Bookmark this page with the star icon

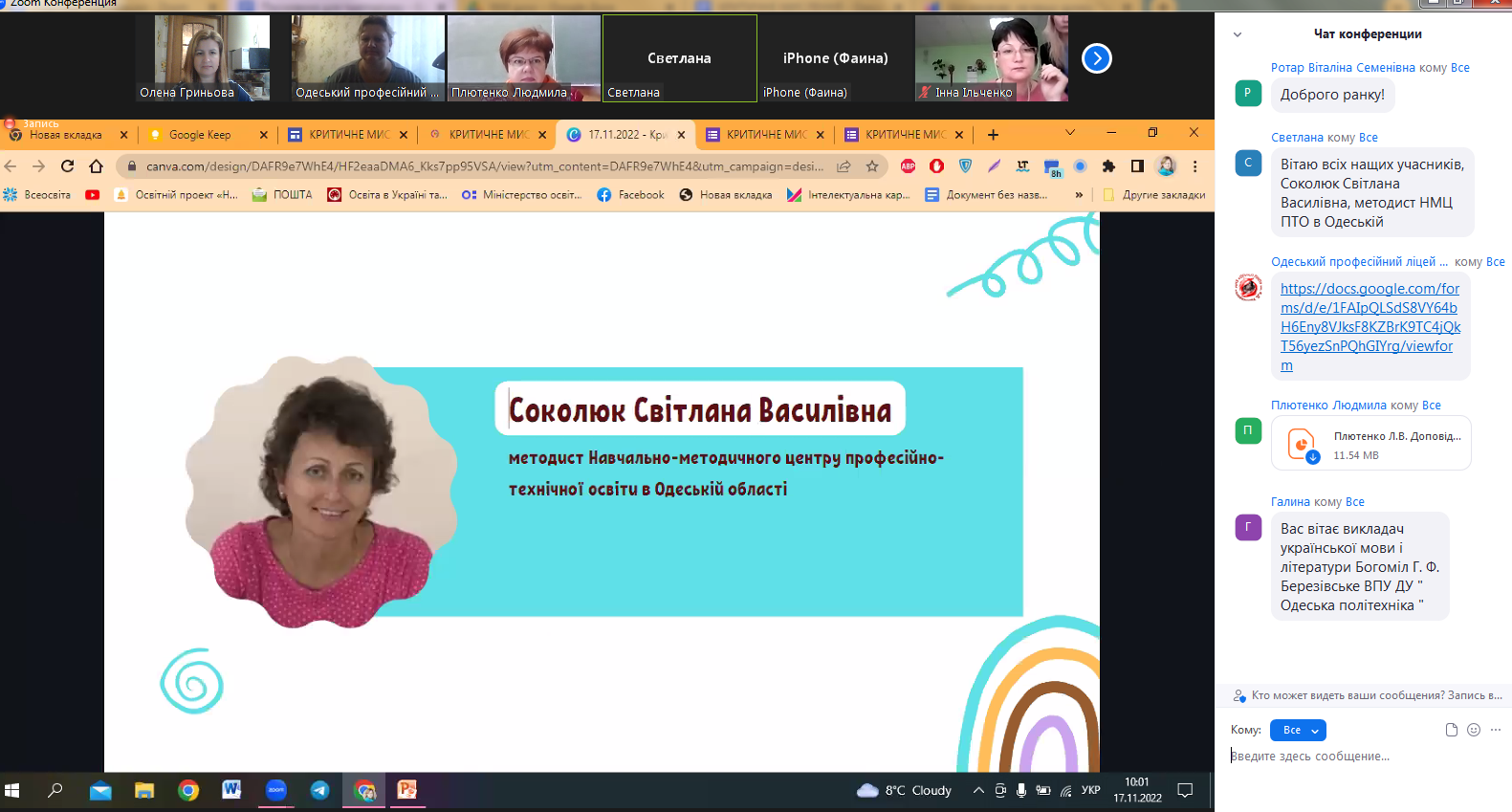[872, 166]
